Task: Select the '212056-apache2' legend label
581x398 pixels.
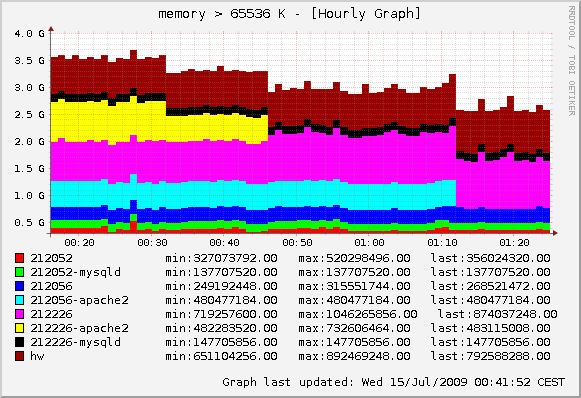Action: tap(80, 300)
